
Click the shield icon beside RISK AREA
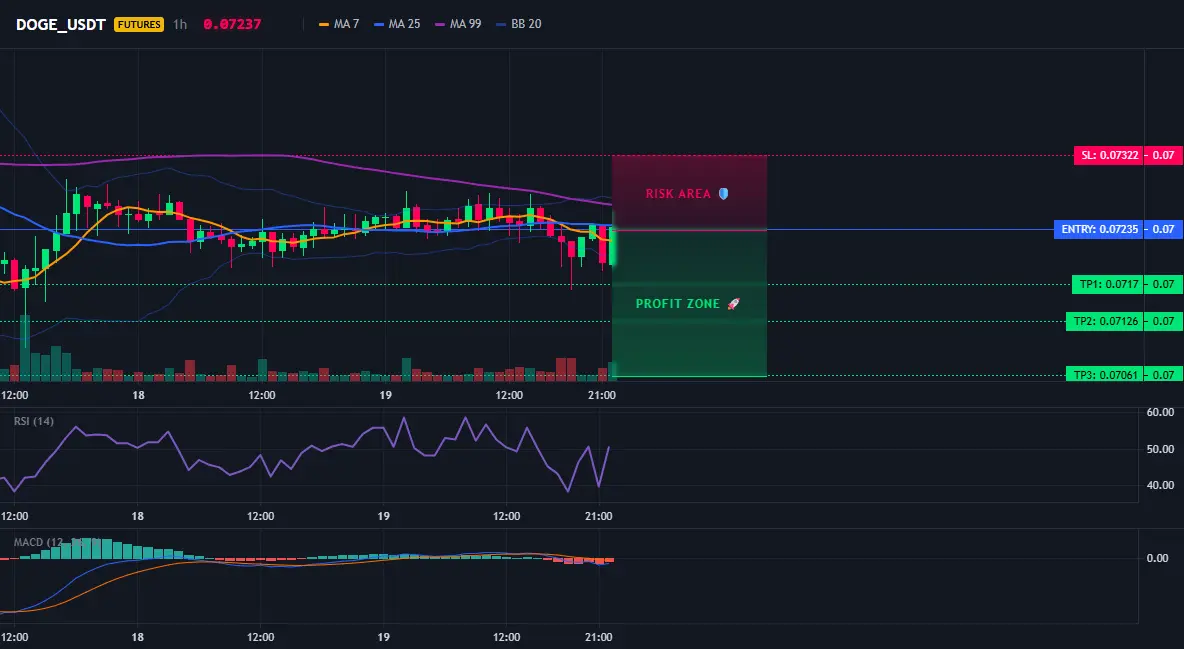[x=723, y=194]
